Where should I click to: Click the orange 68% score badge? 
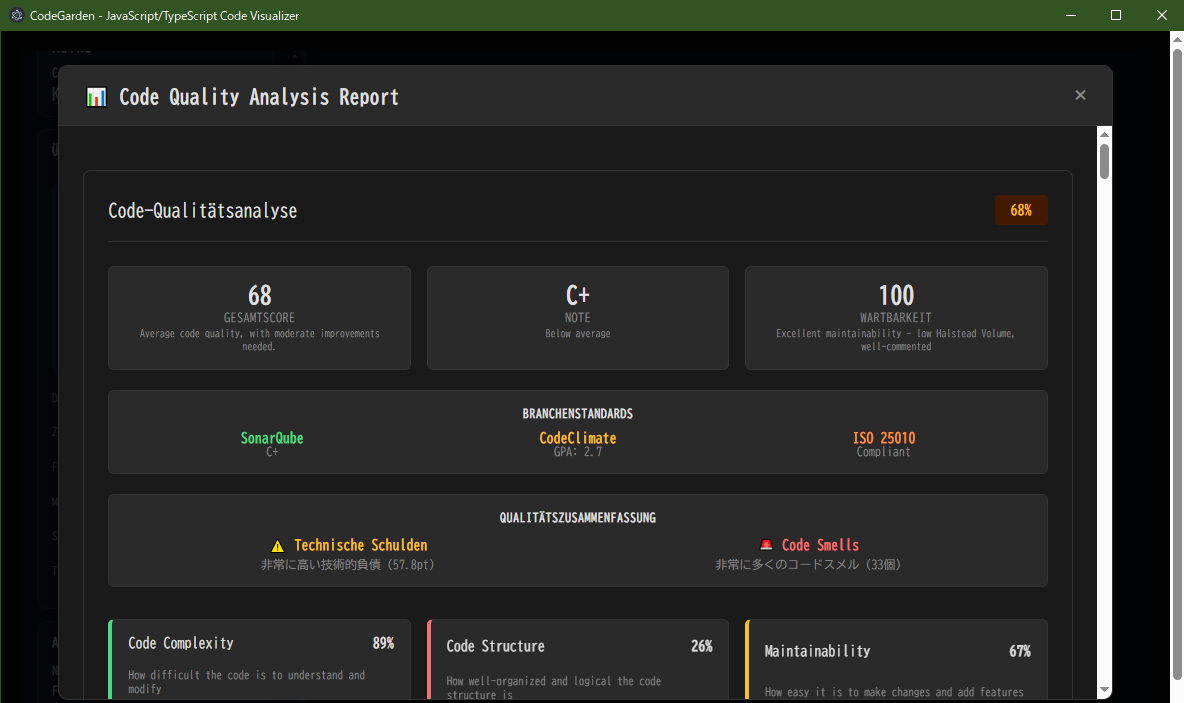click(x=1021, y=210)
